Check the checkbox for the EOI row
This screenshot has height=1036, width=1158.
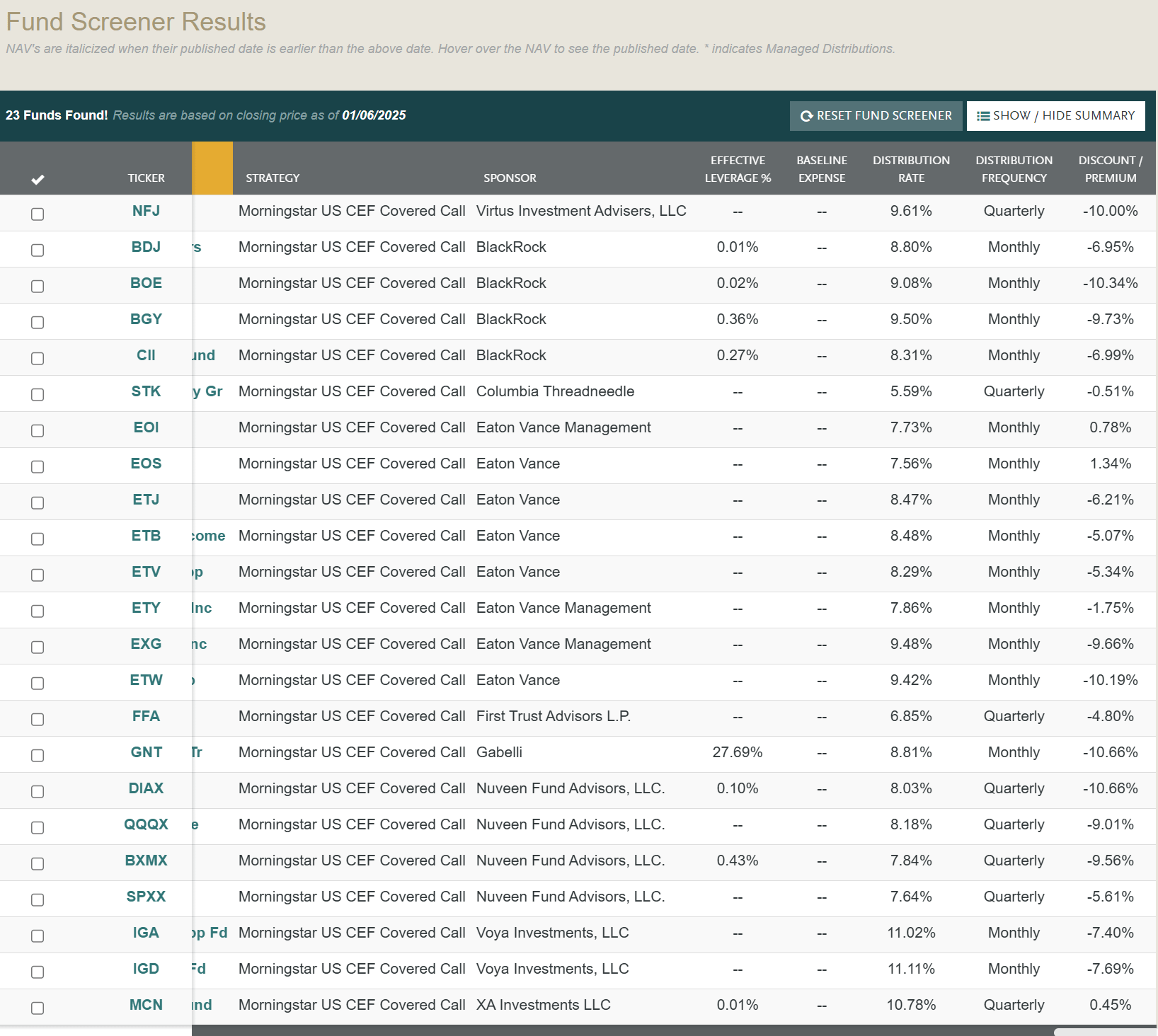pos(38,430)
